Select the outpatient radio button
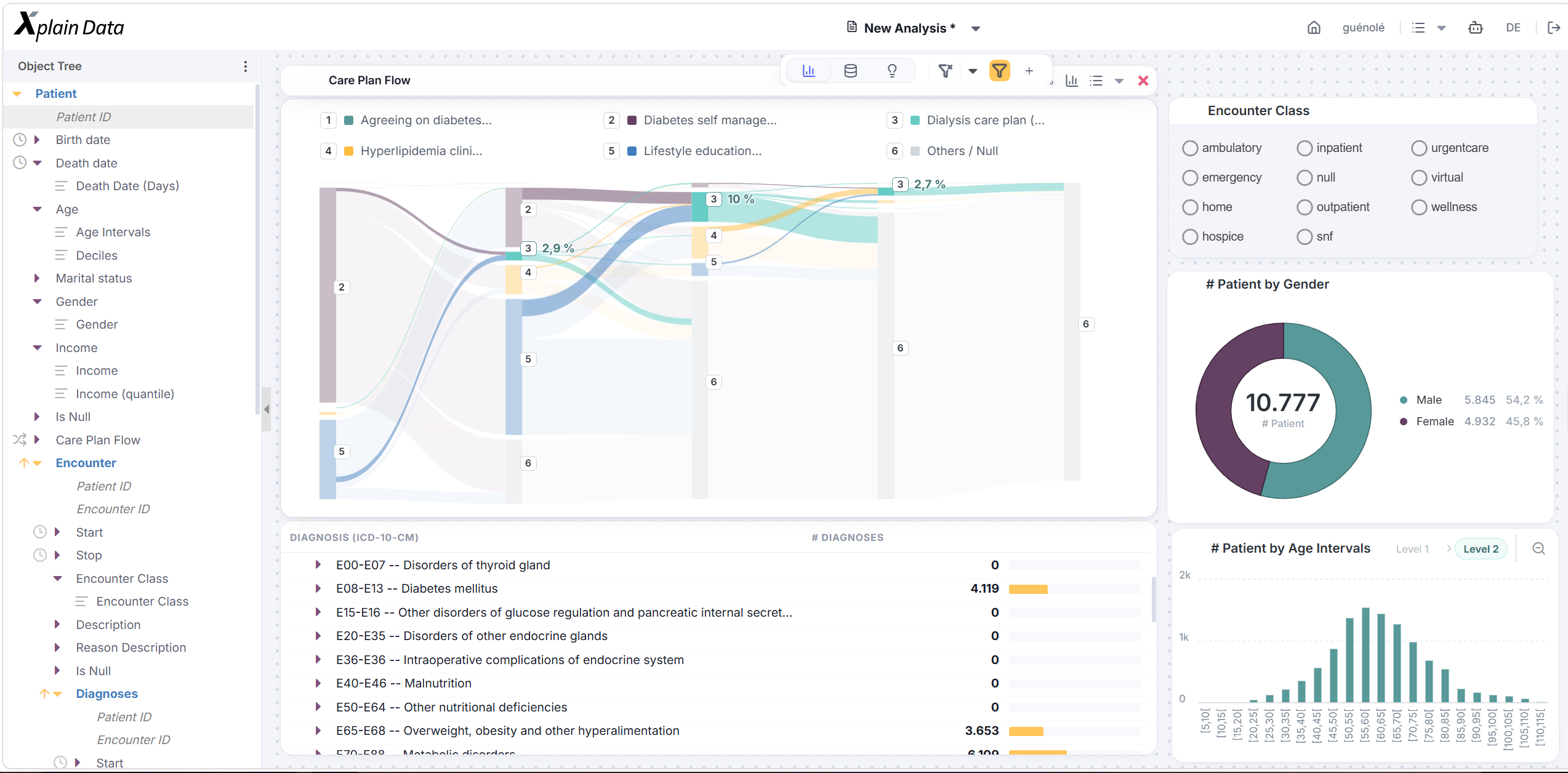This screenshot has height=773, width=1568. click(x=1305, y=207)
